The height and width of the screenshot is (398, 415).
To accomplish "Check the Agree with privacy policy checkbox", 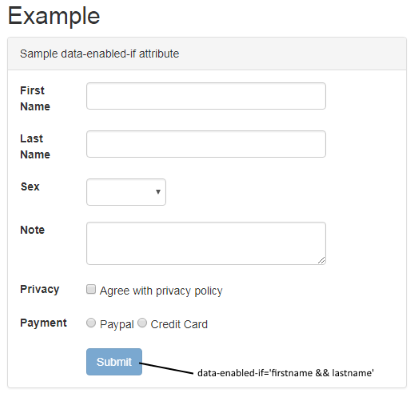I will (91, 289).
